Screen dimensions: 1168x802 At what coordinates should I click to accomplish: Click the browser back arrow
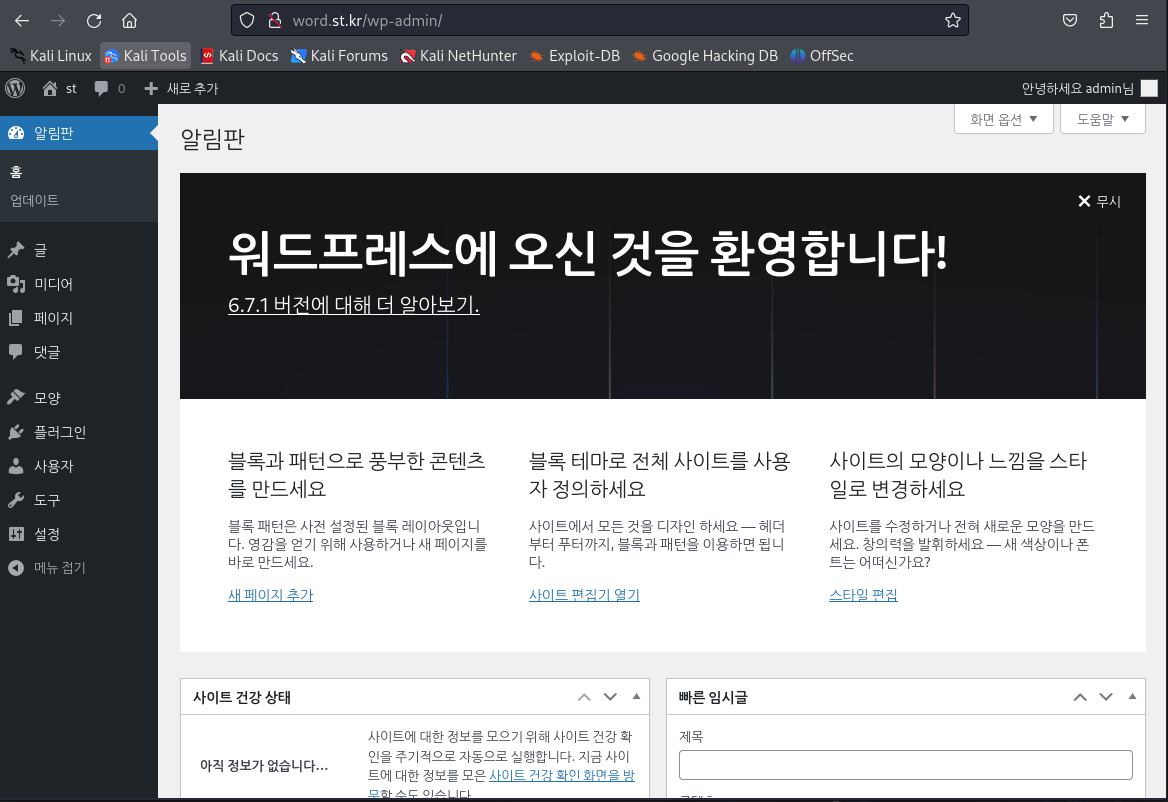[22, 21]
